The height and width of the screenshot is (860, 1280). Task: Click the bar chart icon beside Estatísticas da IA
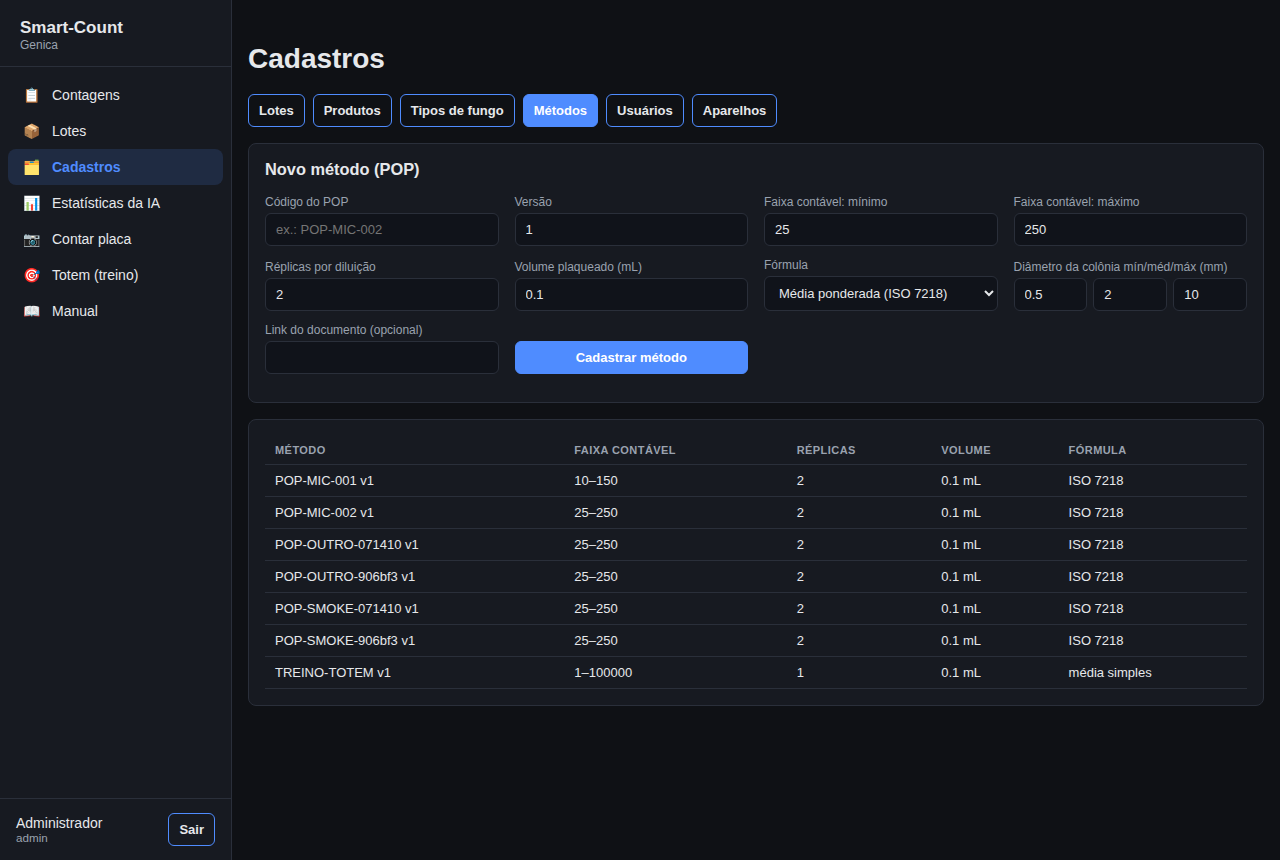coord(32,203)
